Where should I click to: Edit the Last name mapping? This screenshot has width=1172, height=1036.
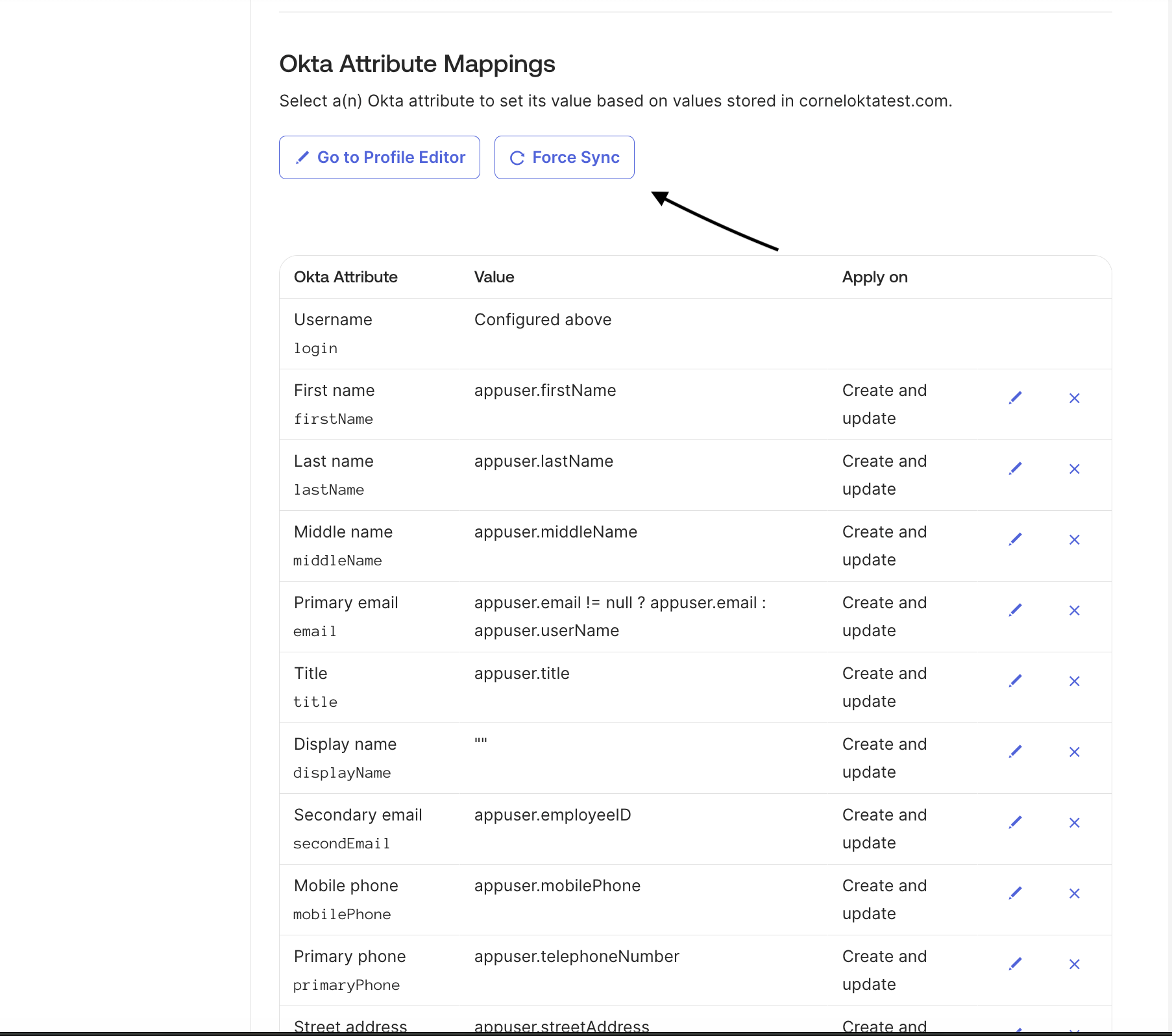click(x=1016, y=469)
